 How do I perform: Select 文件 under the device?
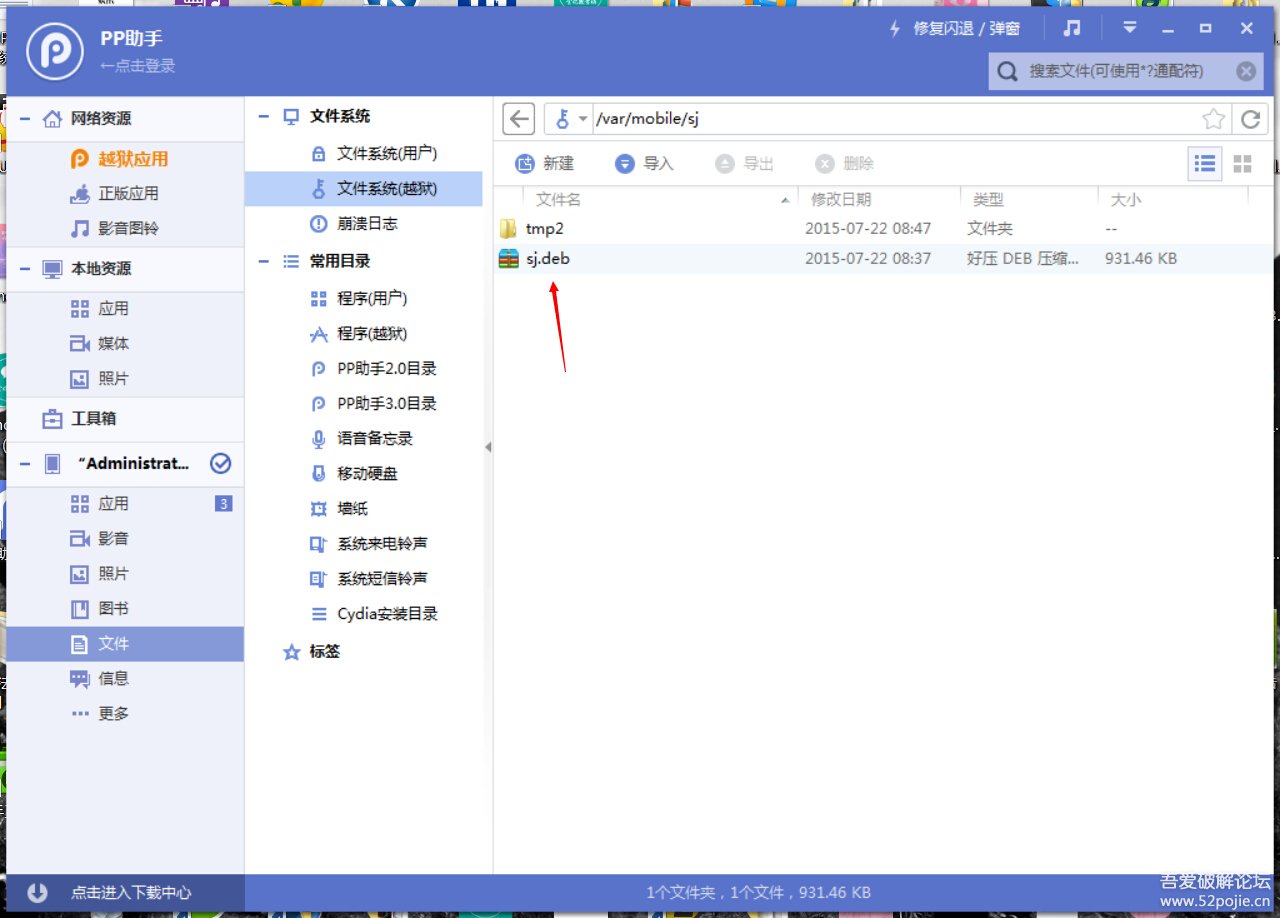pos(125,644)
